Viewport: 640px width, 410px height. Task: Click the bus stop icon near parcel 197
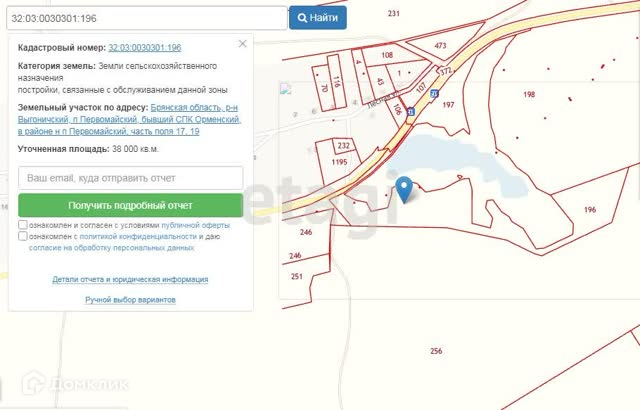435,94
